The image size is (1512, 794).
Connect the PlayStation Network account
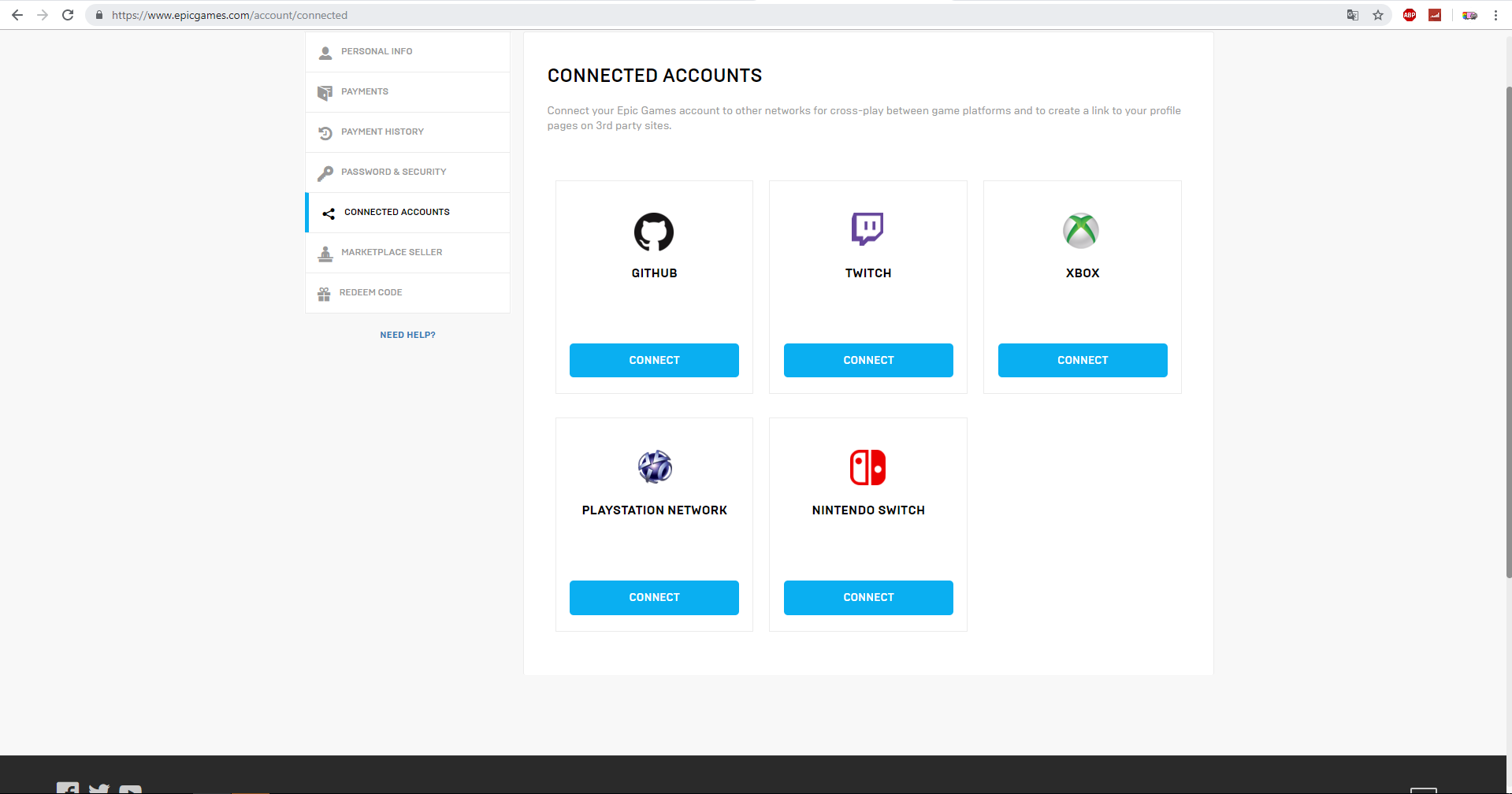[x=654, y=597]
